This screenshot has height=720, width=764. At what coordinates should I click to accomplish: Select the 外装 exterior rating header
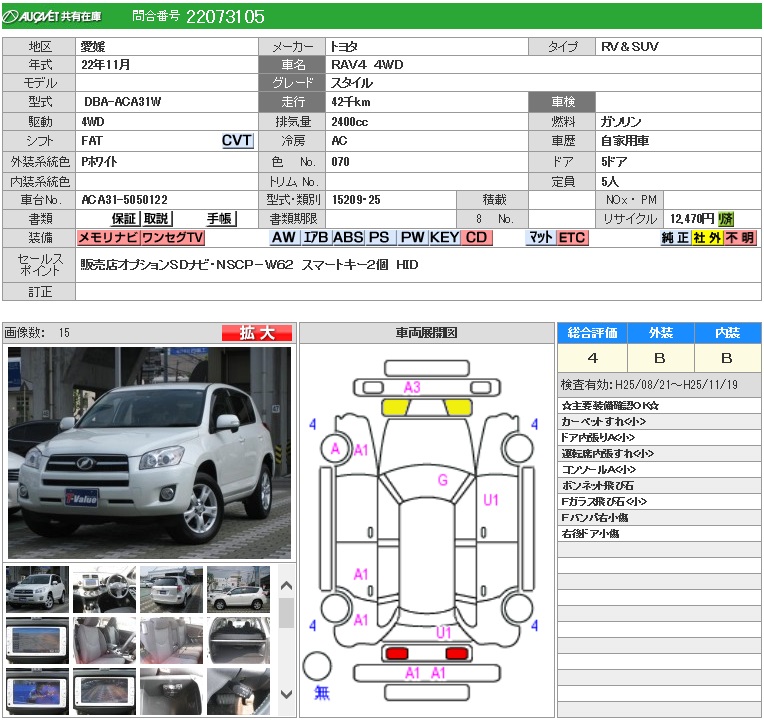(x=660, y=333)
